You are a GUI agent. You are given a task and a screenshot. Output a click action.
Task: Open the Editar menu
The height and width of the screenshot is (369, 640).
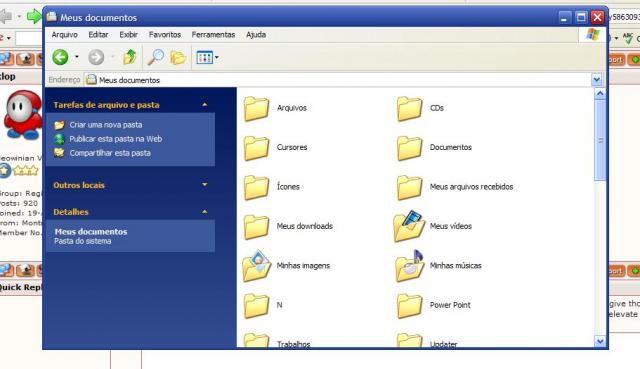point(98,35)
